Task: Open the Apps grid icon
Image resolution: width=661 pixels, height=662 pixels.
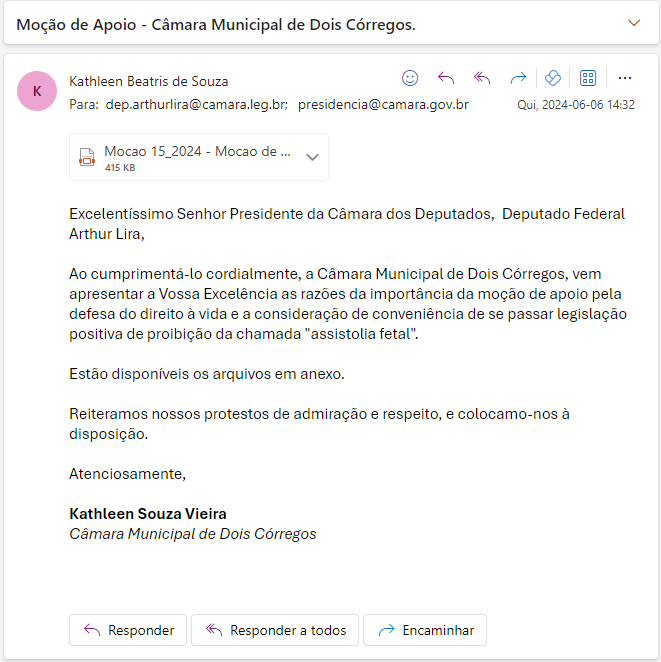Action: (588, 78)
